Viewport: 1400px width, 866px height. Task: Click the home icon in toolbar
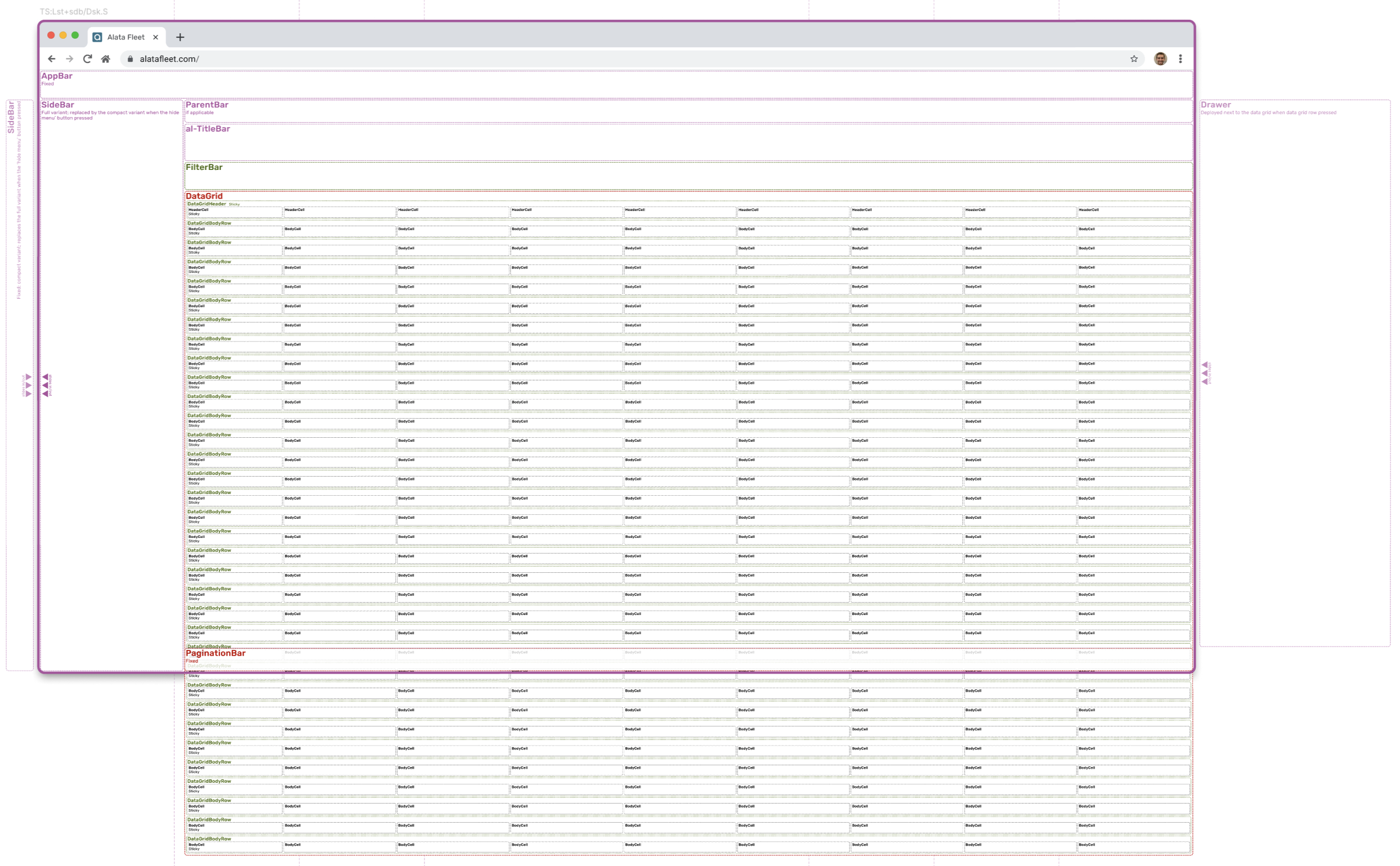(x=105, y=59)
